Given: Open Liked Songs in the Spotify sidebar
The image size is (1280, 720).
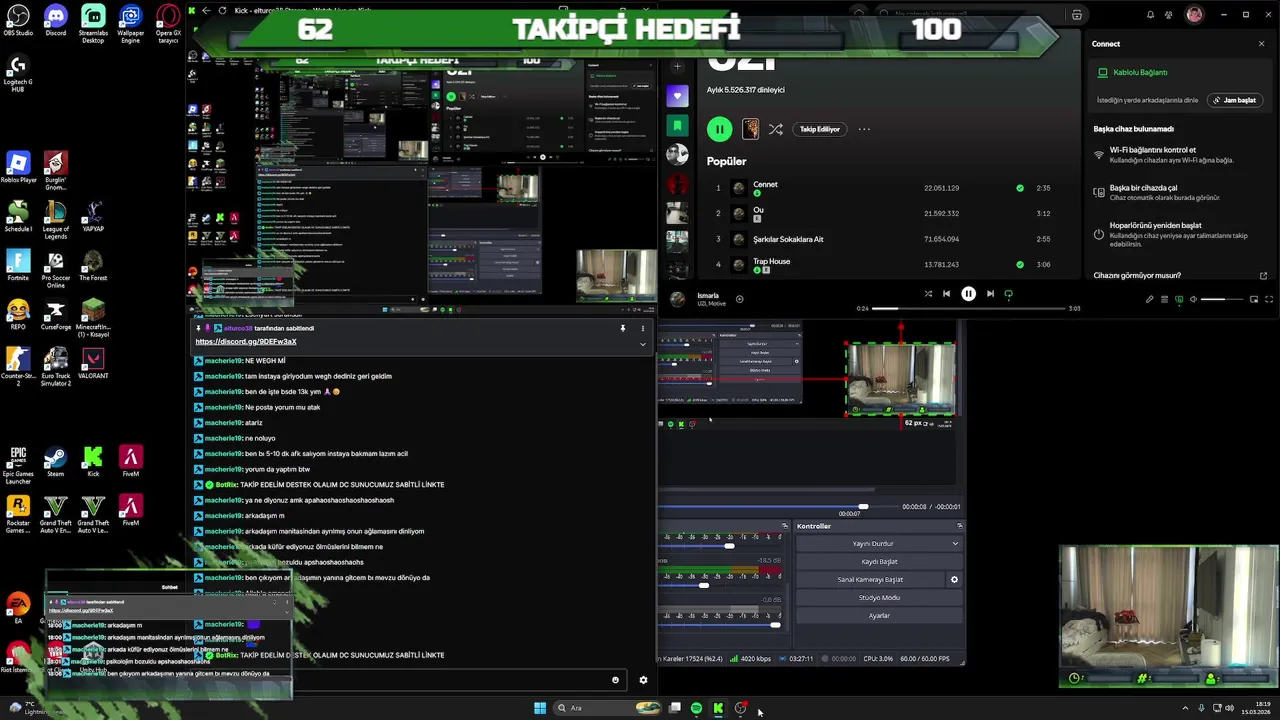Looking at the screenshot, I should tap(677, 96).
